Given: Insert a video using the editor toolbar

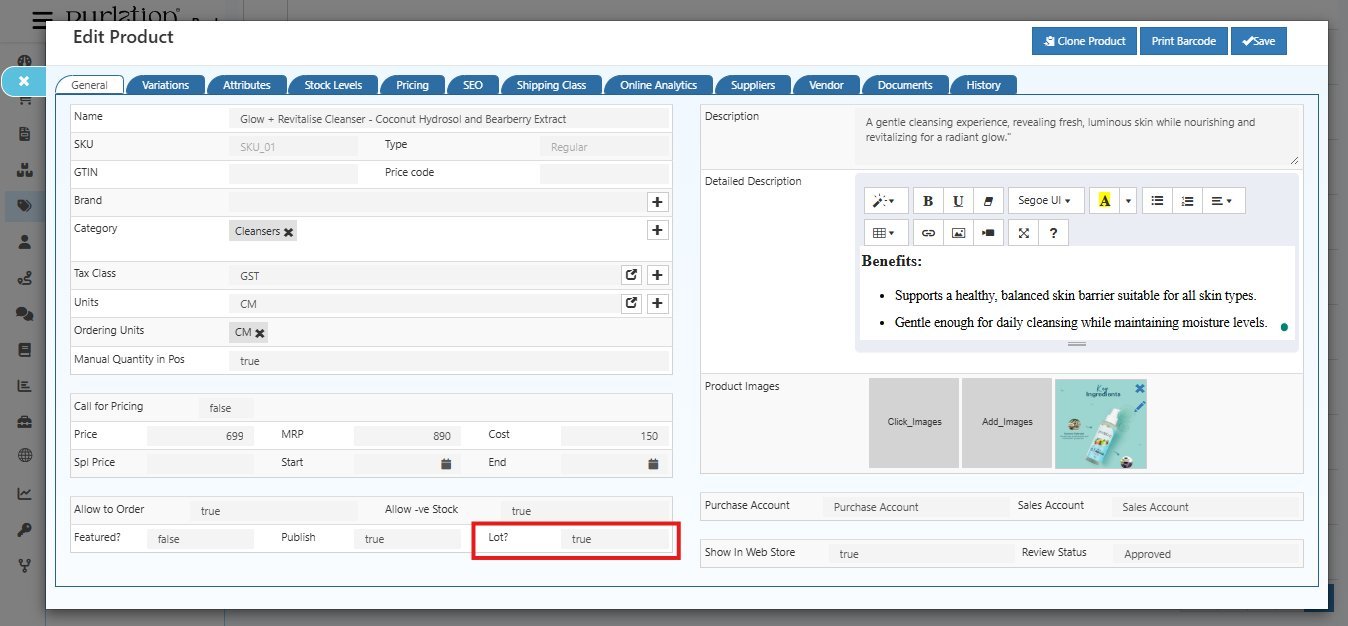Looking at the screenshot, I should coord(988,232).
